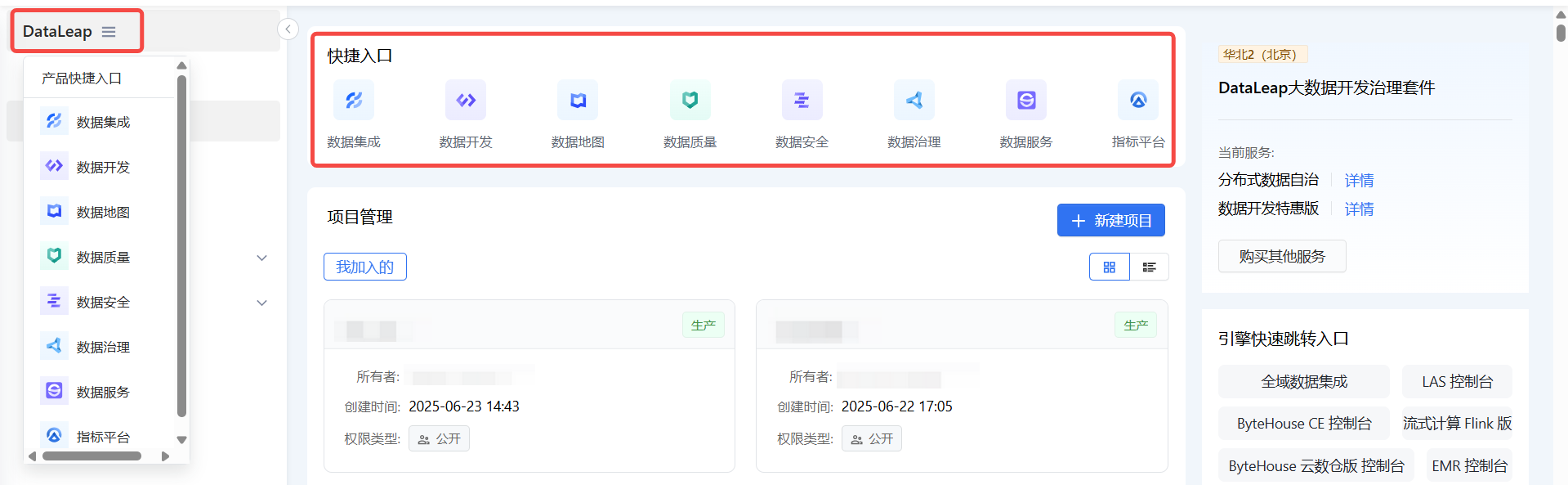
Task: Click 指标平台 icon in 快捷入口 panel
Action: point(1138,101)
